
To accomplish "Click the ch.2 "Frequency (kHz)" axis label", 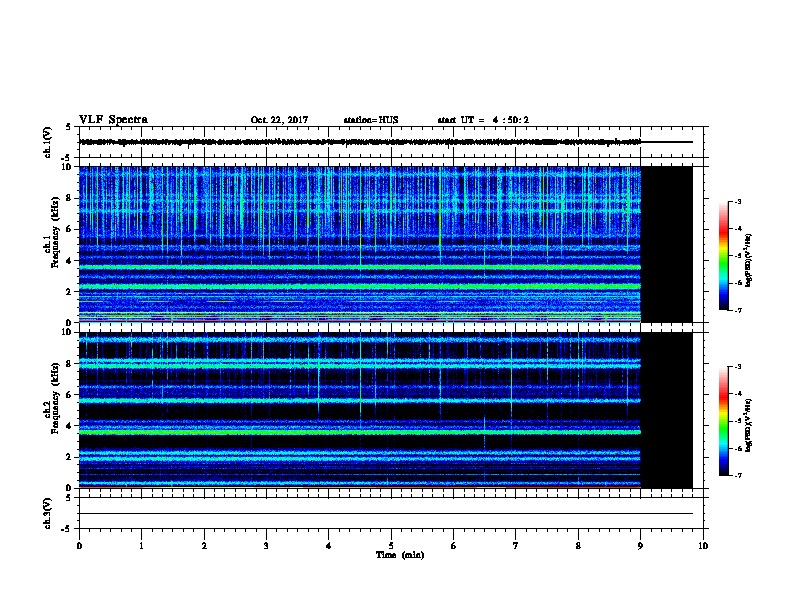I will tap(55, 398).
